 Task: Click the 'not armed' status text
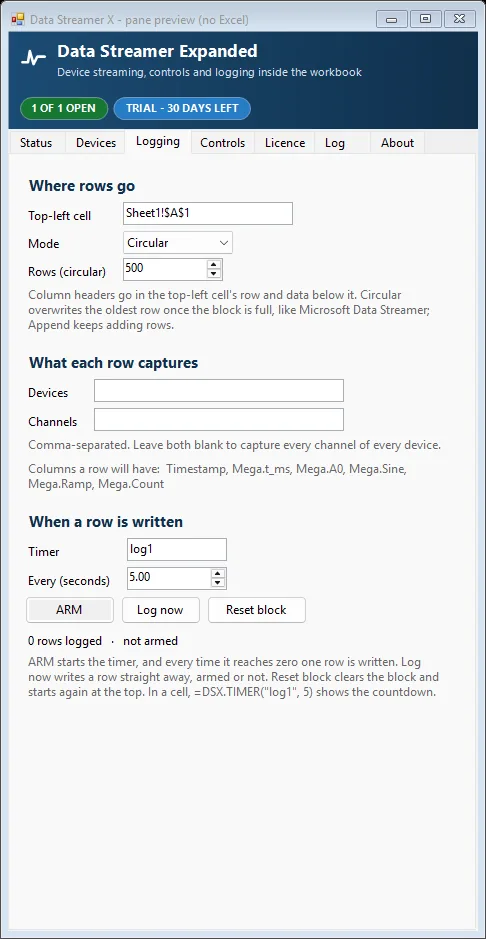pyautogui.click(x=150, y=641)
